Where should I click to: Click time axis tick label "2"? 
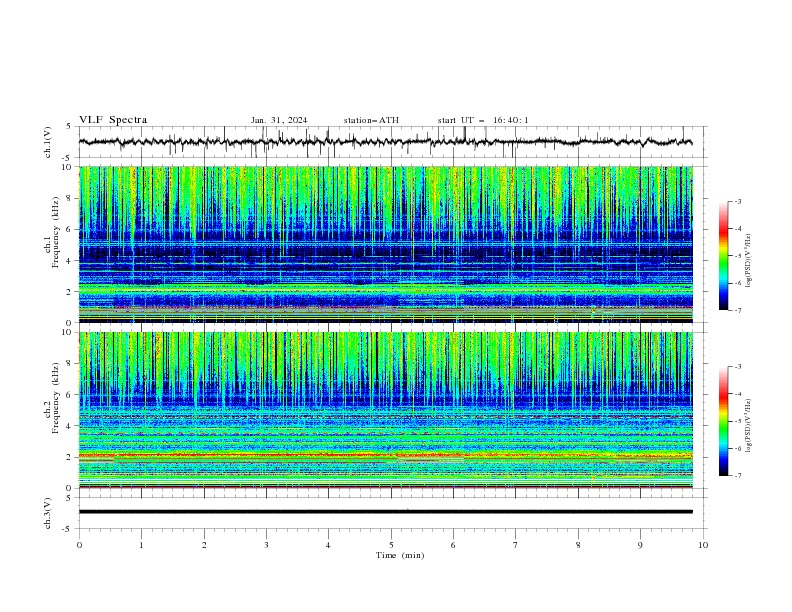204,545
